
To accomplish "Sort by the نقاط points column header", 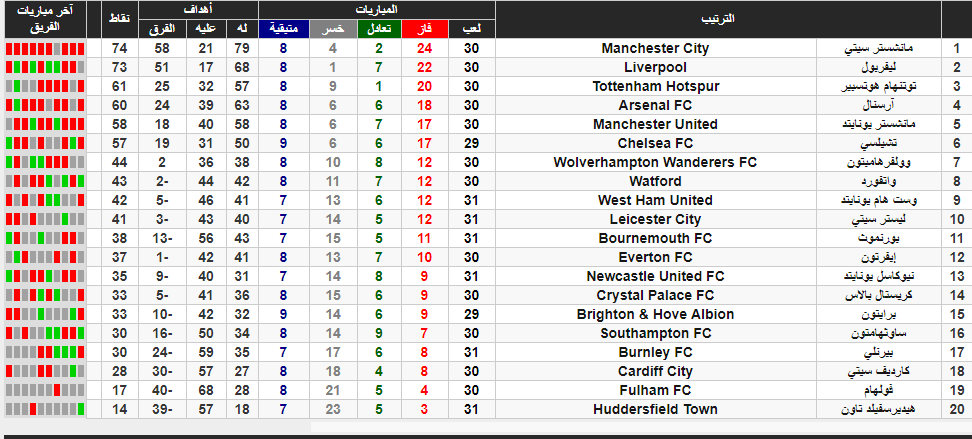I will pos(120,19).
